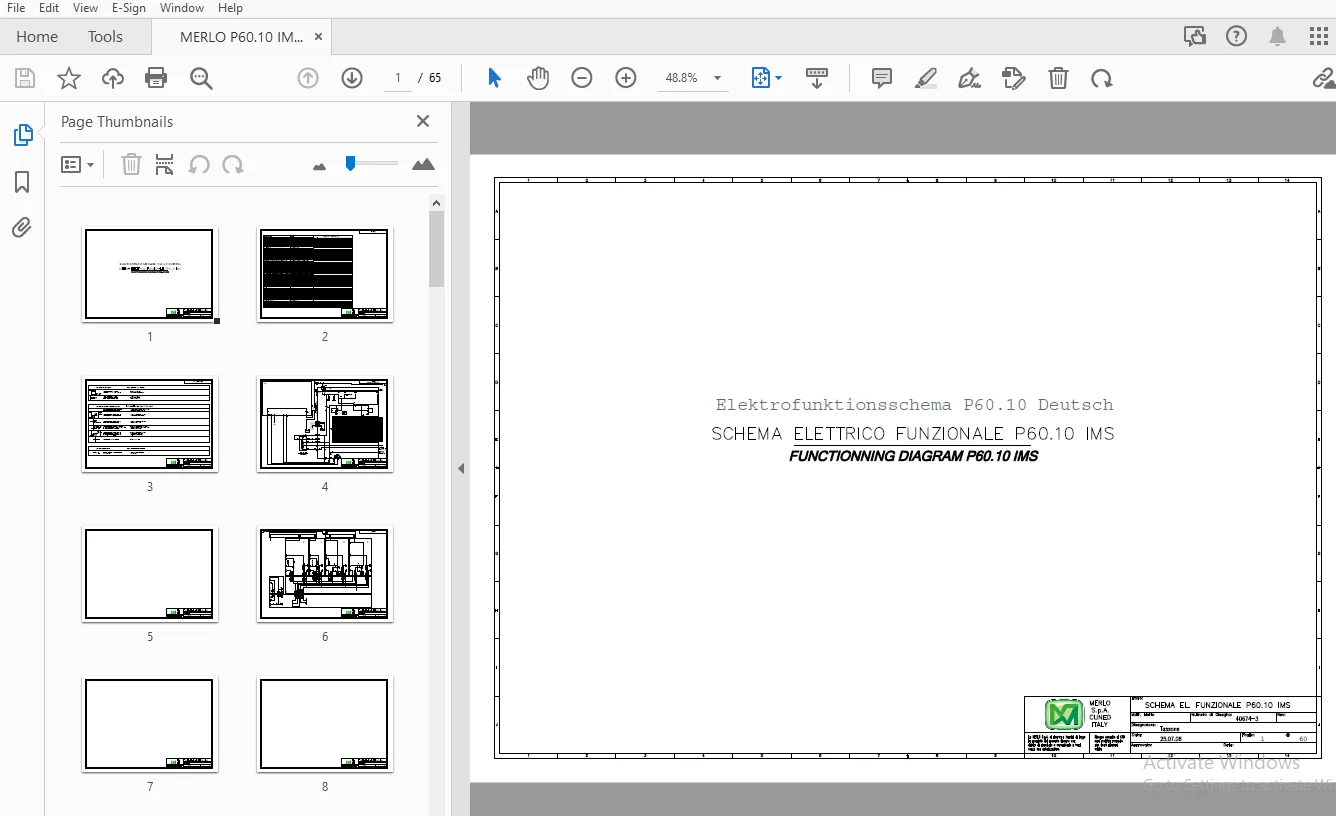
Task: Go to the previous page
Action: [308, 78]
